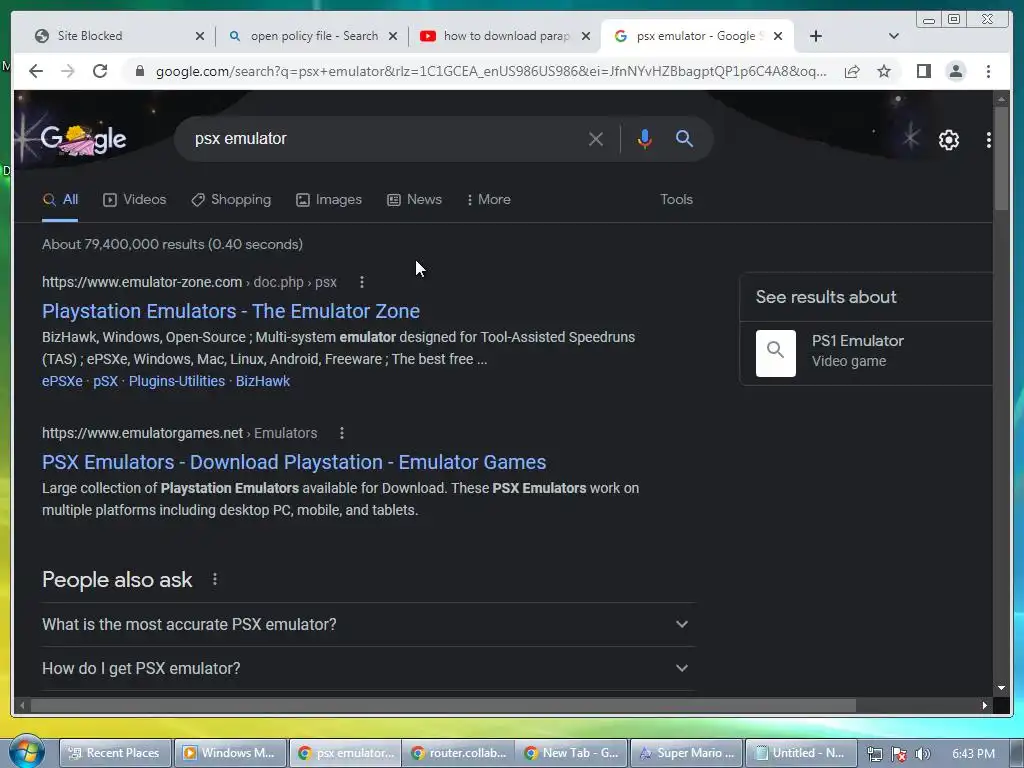Open PSX Emulators - Download Playstation link
The image size is (1024, 768).
point(294,462)
